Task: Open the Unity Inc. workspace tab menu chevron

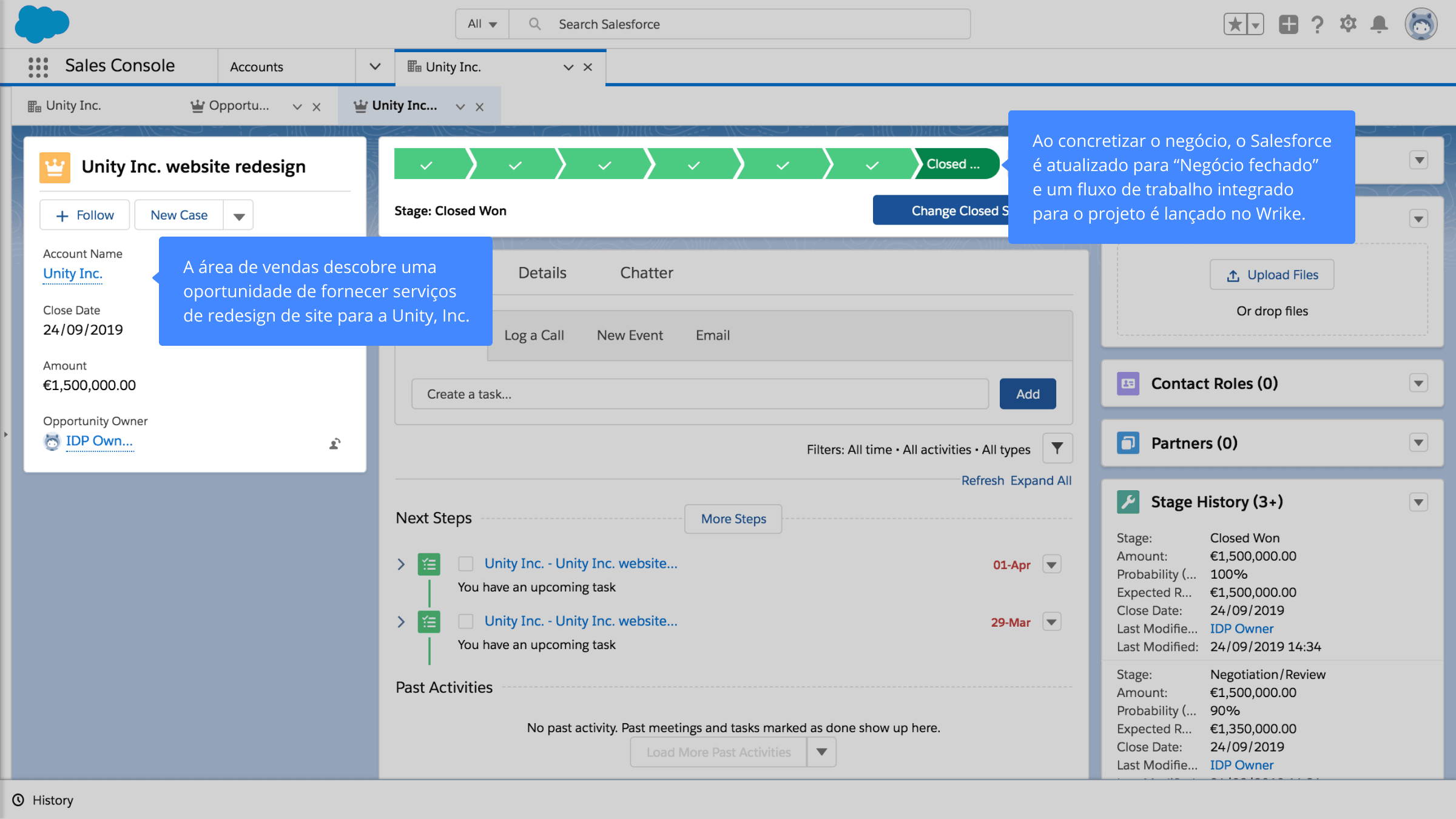Action: tap(568, 67)
